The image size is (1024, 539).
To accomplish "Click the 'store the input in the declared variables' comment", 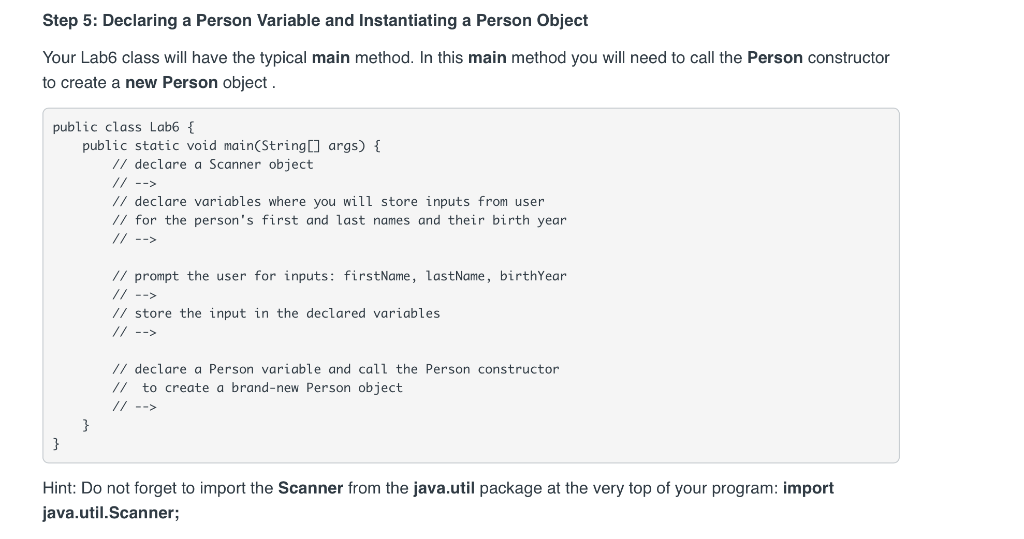I will click(x=276, y=313).
